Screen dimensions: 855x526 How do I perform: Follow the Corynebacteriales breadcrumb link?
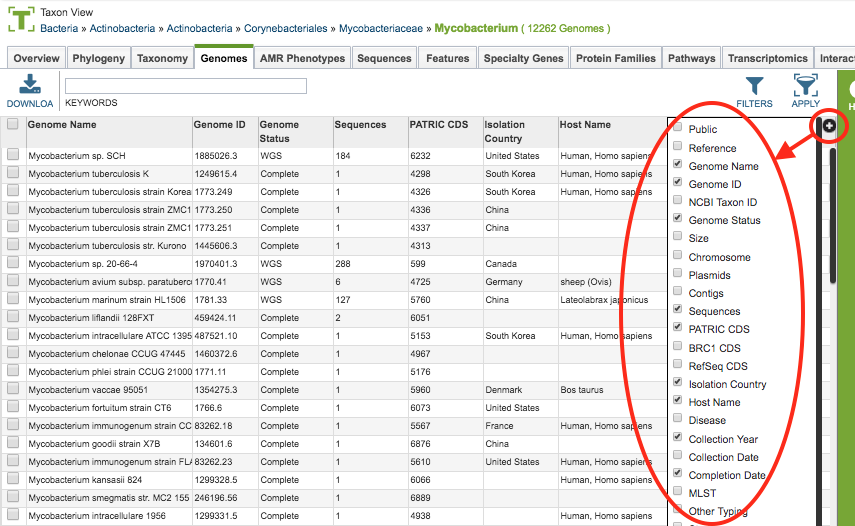point(286,28)
